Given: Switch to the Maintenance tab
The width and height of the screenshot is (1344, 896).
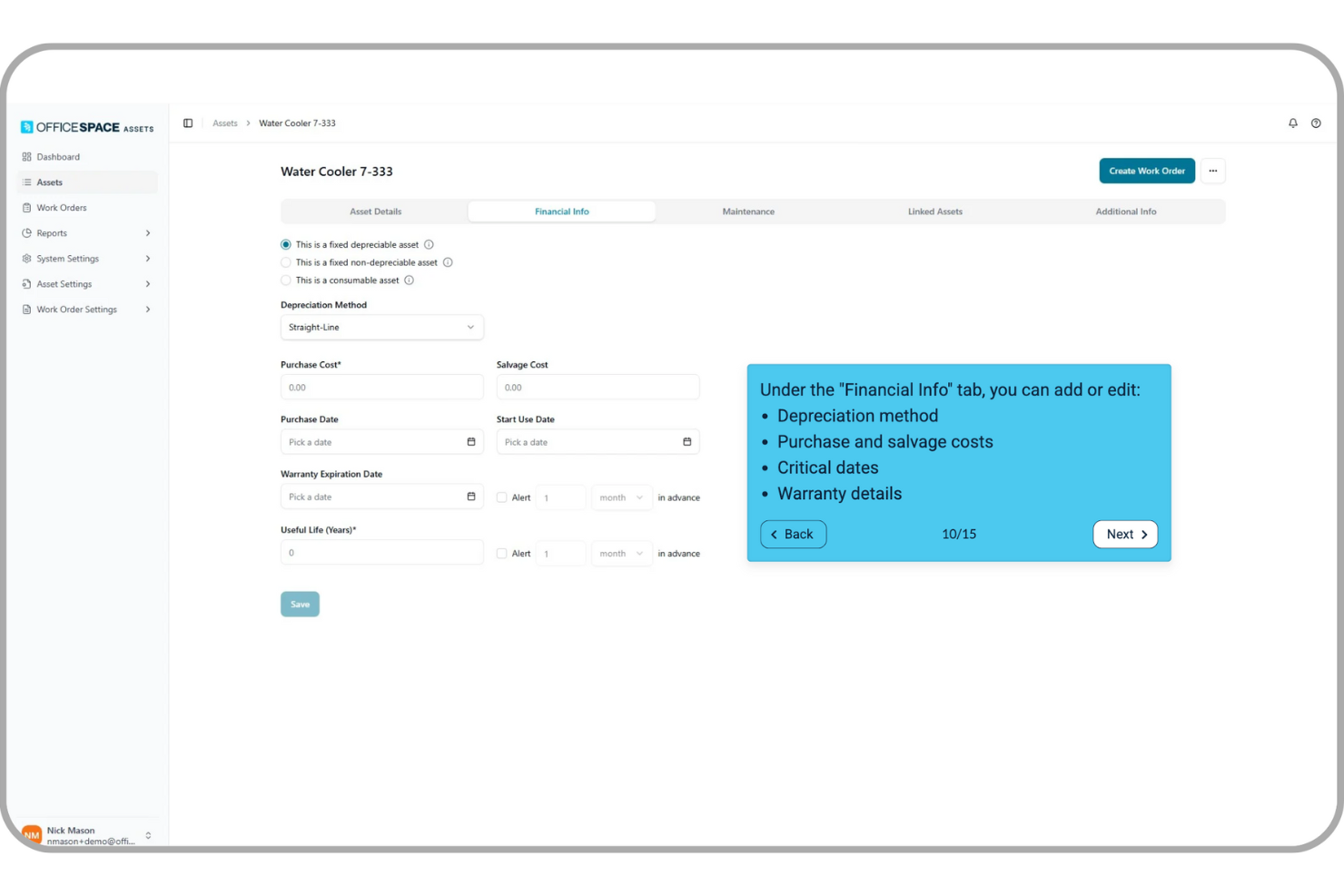Looking at the screenshot, I should click(x=748, y=212).
